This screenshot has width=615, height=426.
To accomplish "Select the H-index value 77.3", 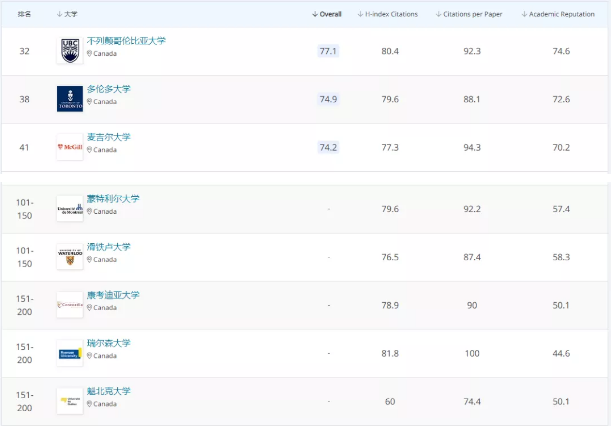I will tap(390, 147).
